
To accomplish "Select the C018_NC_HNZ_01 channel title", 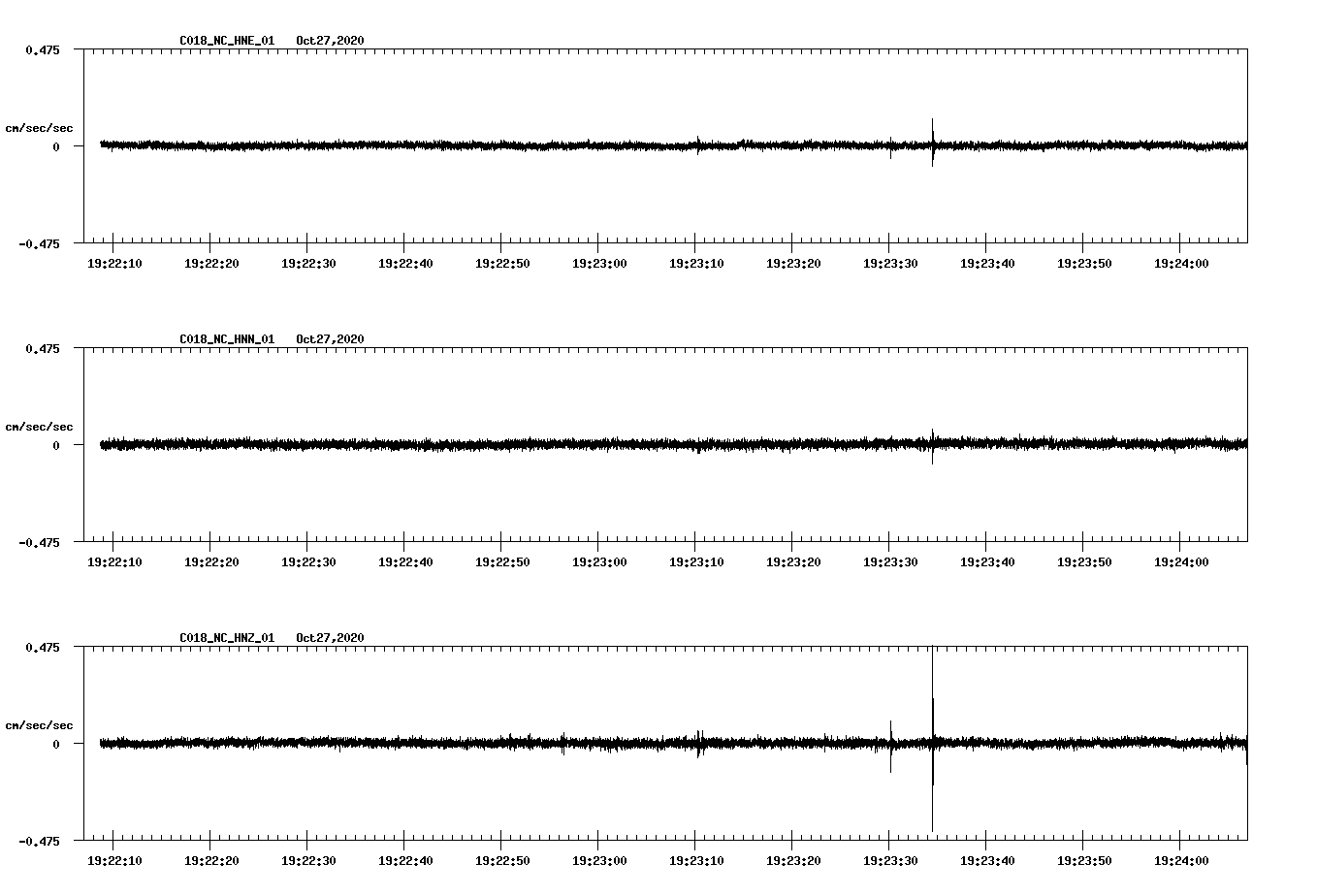I will click(x=225, y=637).
